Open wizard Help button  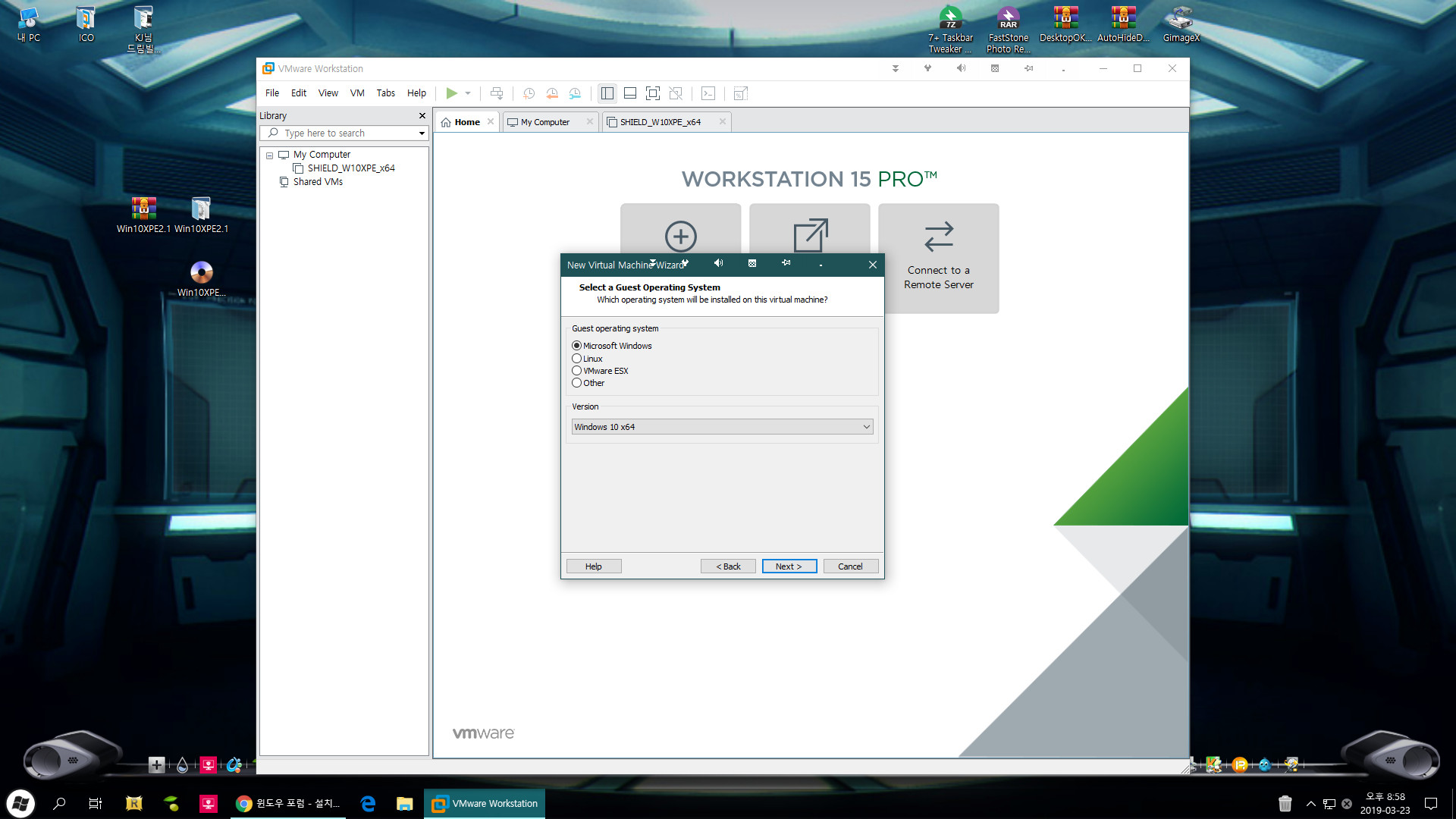(593, 566)
